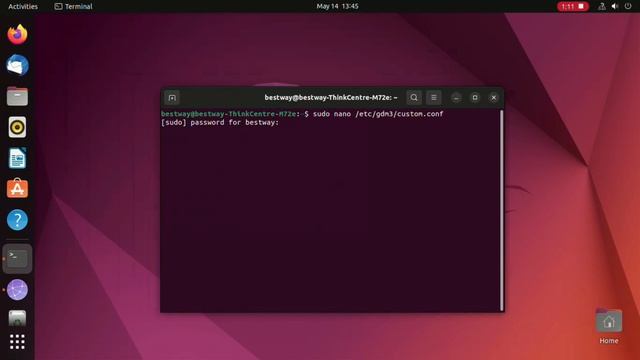This screenshot has height=360, width=640.
Task: Open the Activities overview
Action: coord(23,6)
